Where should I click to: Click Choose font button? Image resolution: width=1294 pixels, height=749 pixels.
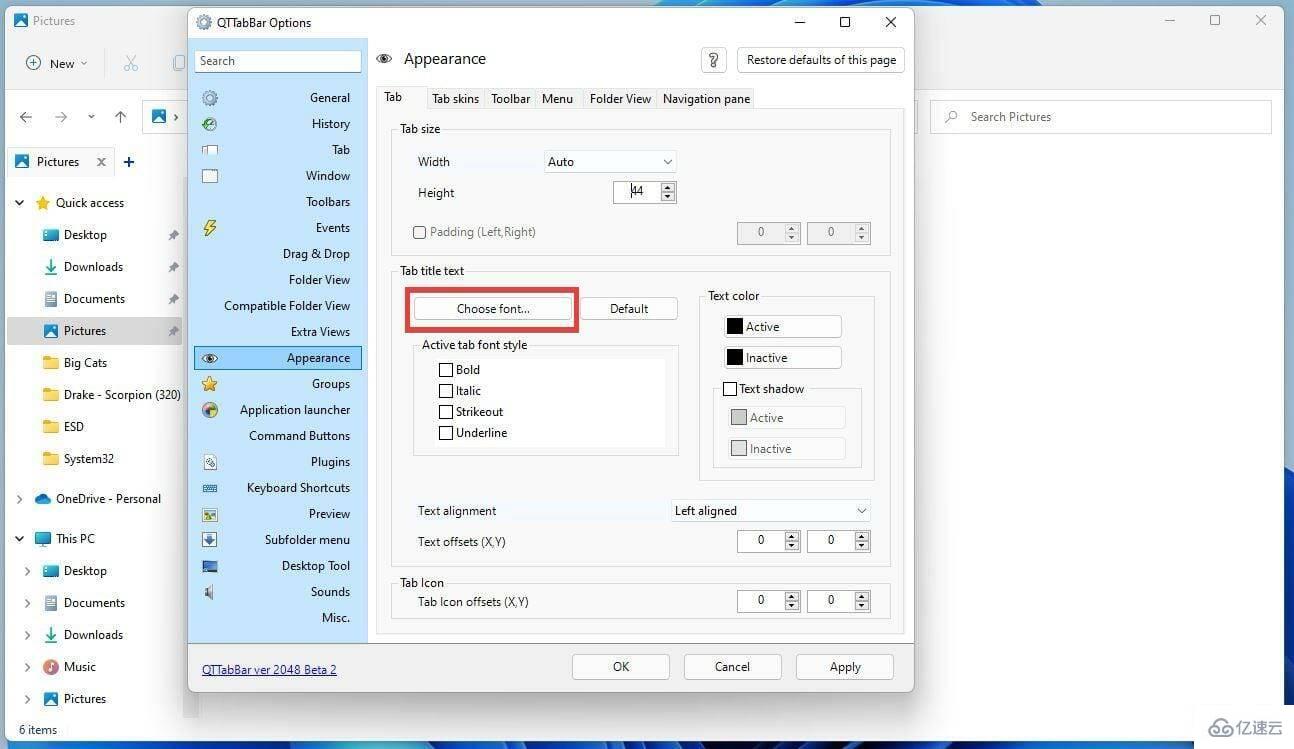(493, 309)
